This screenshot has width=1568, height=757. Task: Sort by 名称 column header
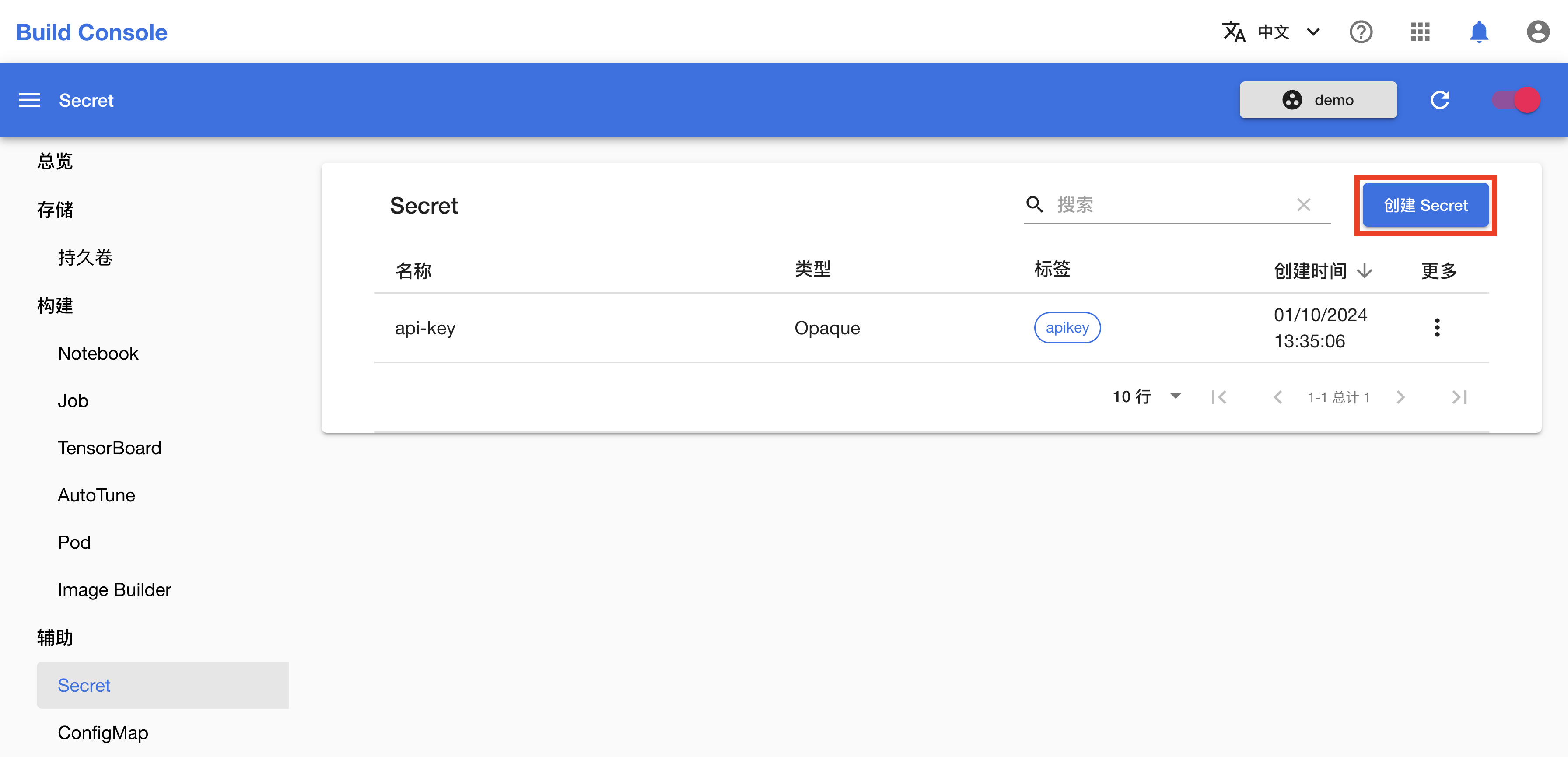(x=413, y=270)
